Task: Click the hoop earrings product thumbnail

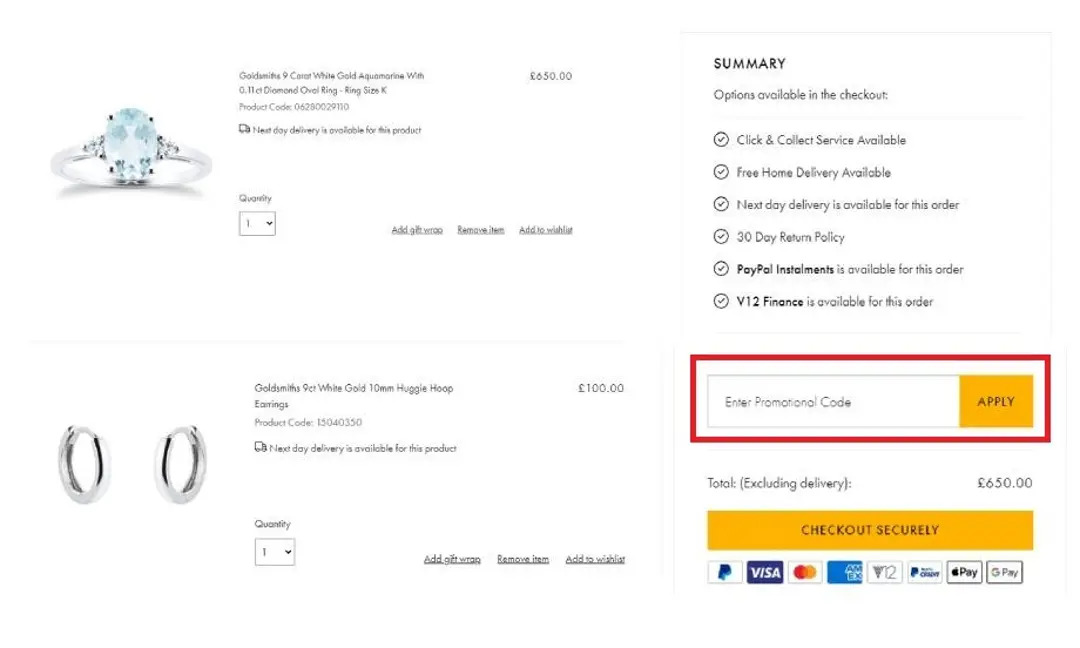Action: pyautogui.click(x=131, y=464)
